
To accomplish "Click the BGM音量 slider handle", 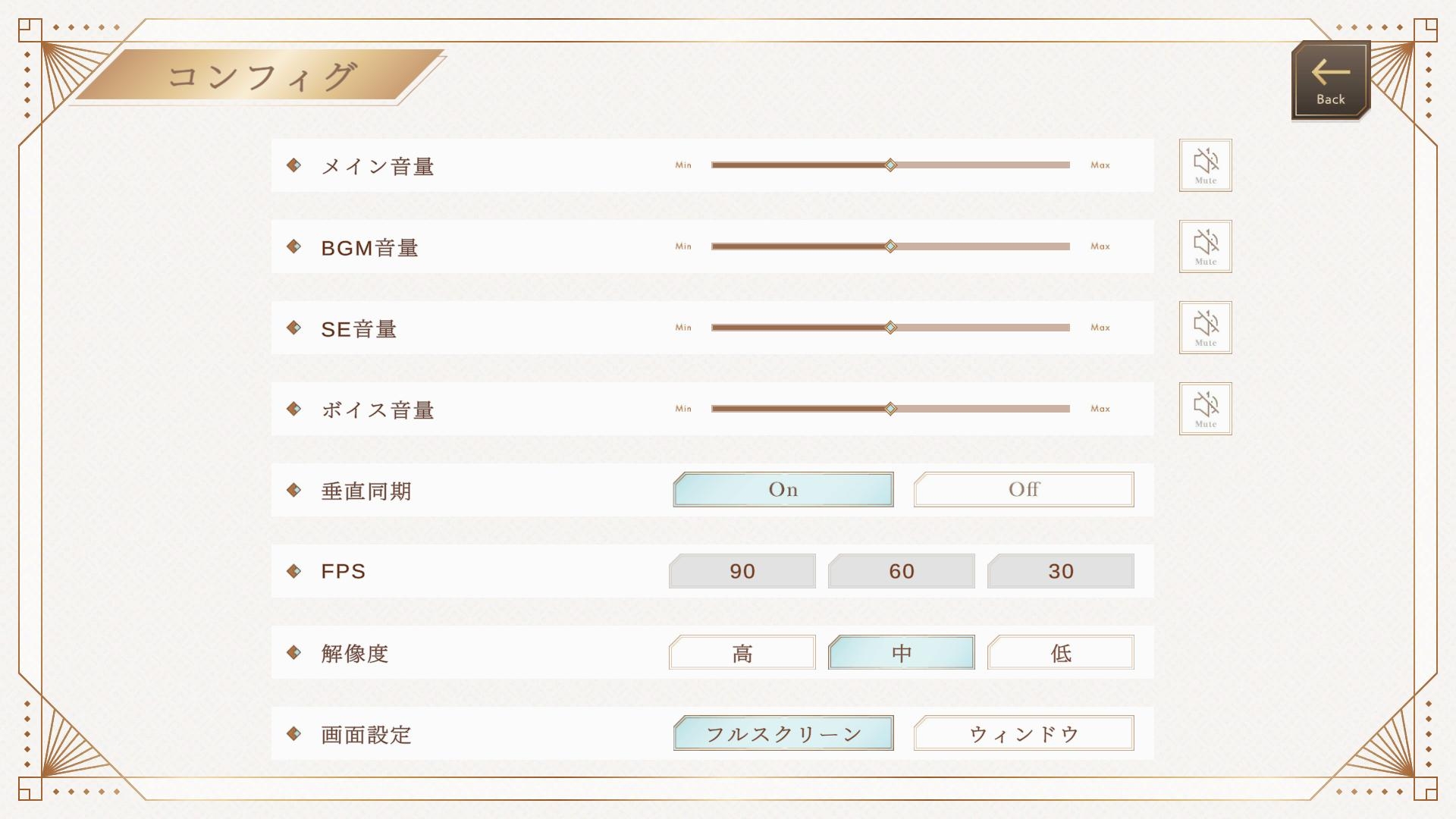I will (x=891, y=246).
